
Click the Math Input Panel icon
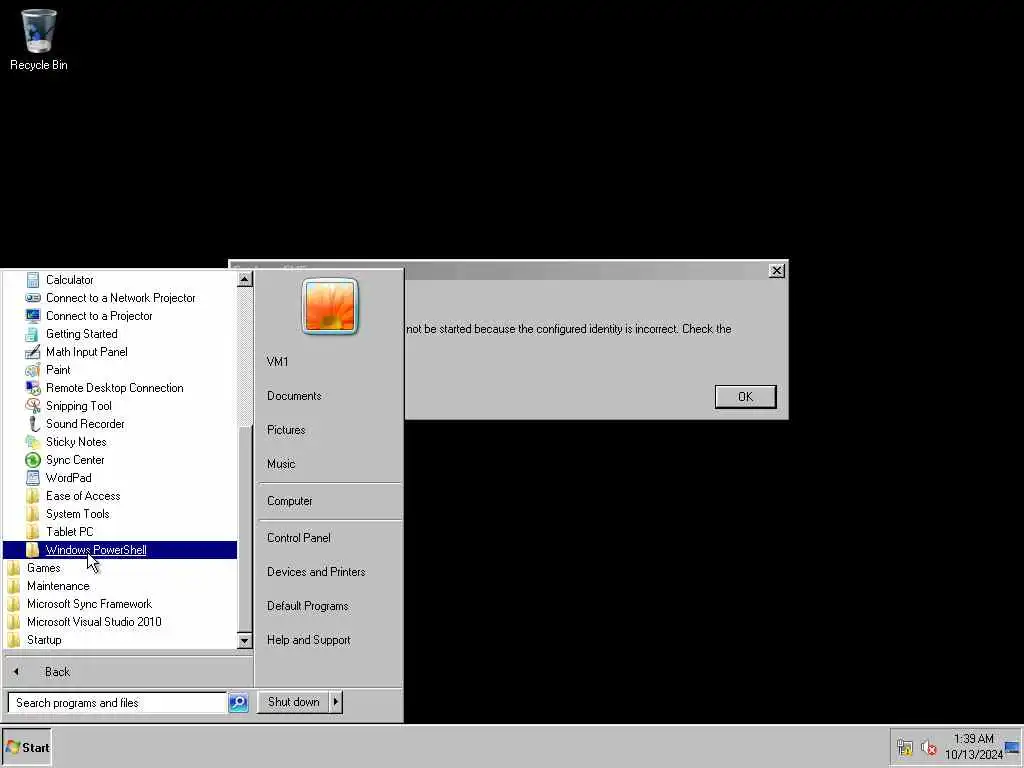click(x=33, y=352)
